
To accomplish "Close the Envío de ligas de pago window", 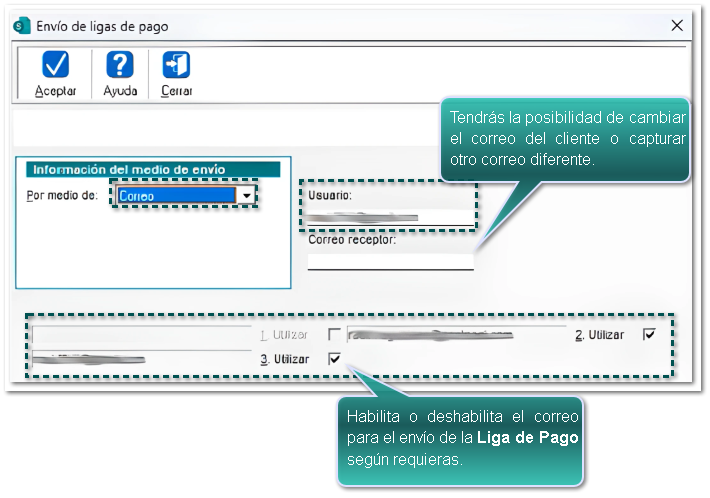I will tap(677, 25).
